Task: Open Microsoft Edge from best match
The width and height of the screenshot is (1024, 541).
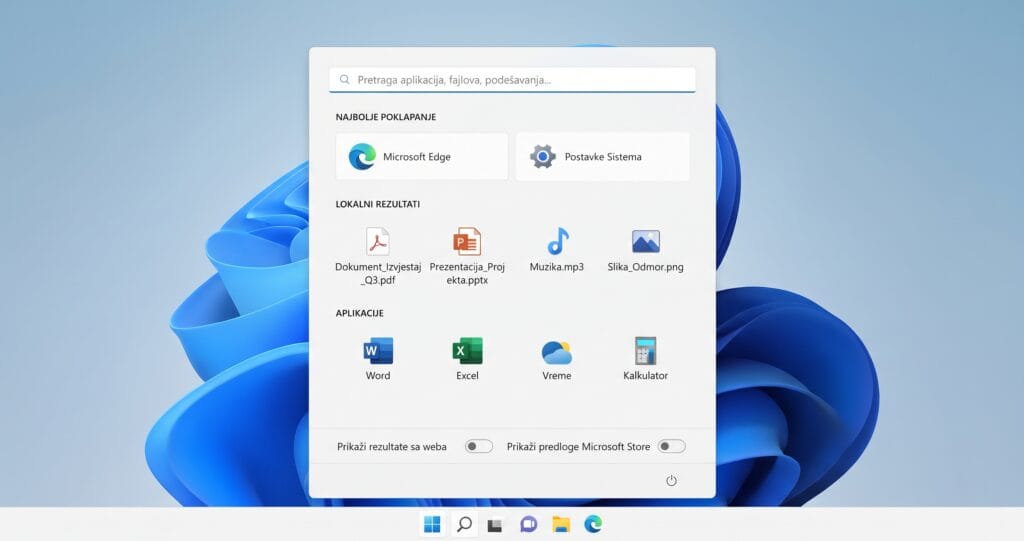Action: point(421,157)
